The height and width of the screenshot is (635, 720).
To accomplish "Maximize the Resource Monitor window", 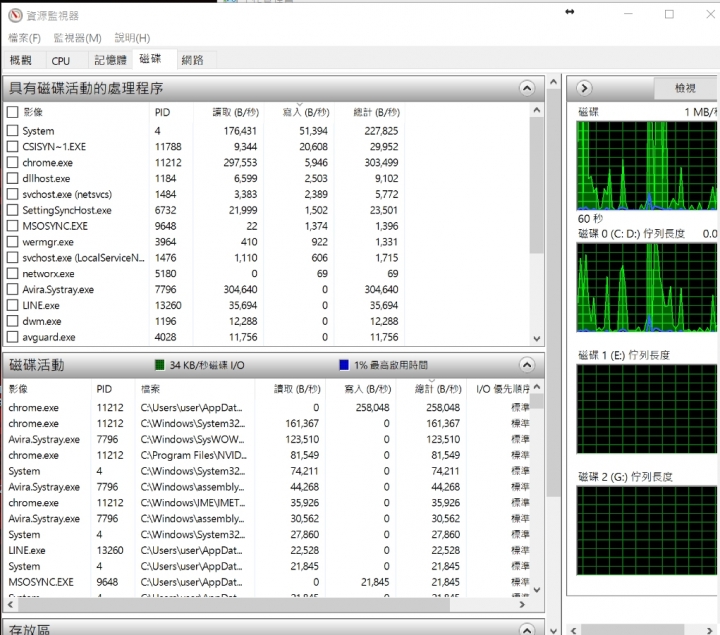I will 669,14.
